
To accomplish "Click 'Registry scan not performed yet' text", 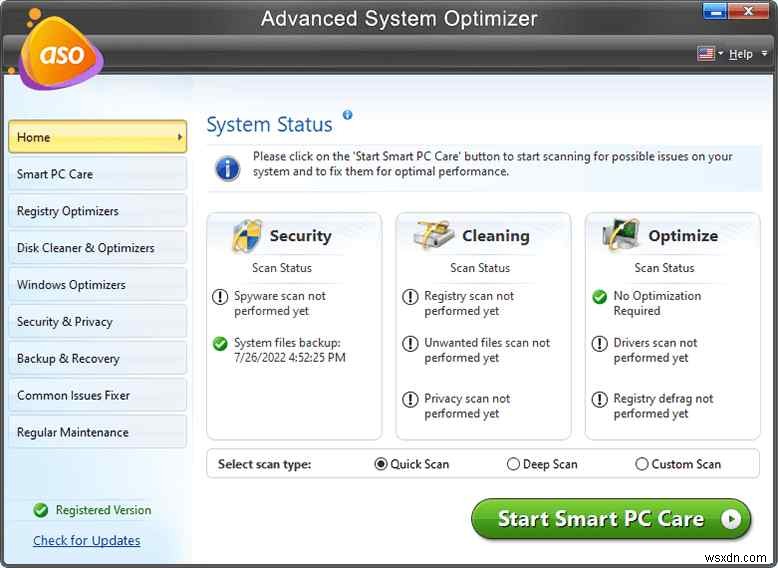I will (469, 303).
